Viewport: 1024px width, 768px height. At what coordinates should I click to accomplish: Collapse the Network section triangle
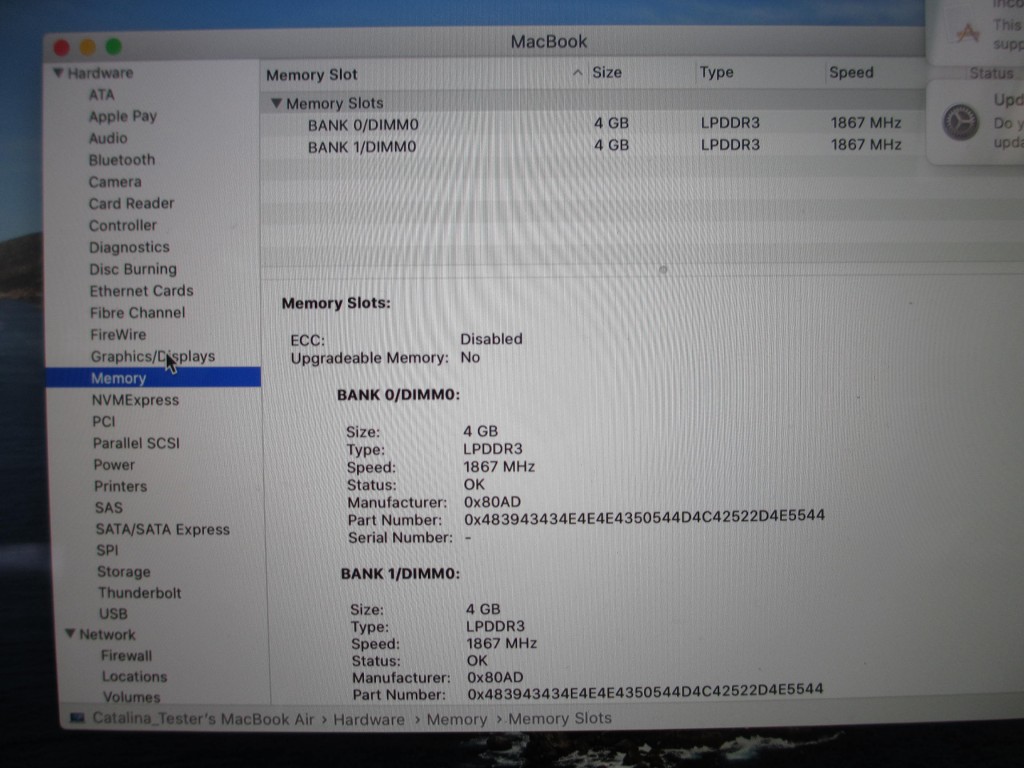pyautogui.click(x=70, y=634)
